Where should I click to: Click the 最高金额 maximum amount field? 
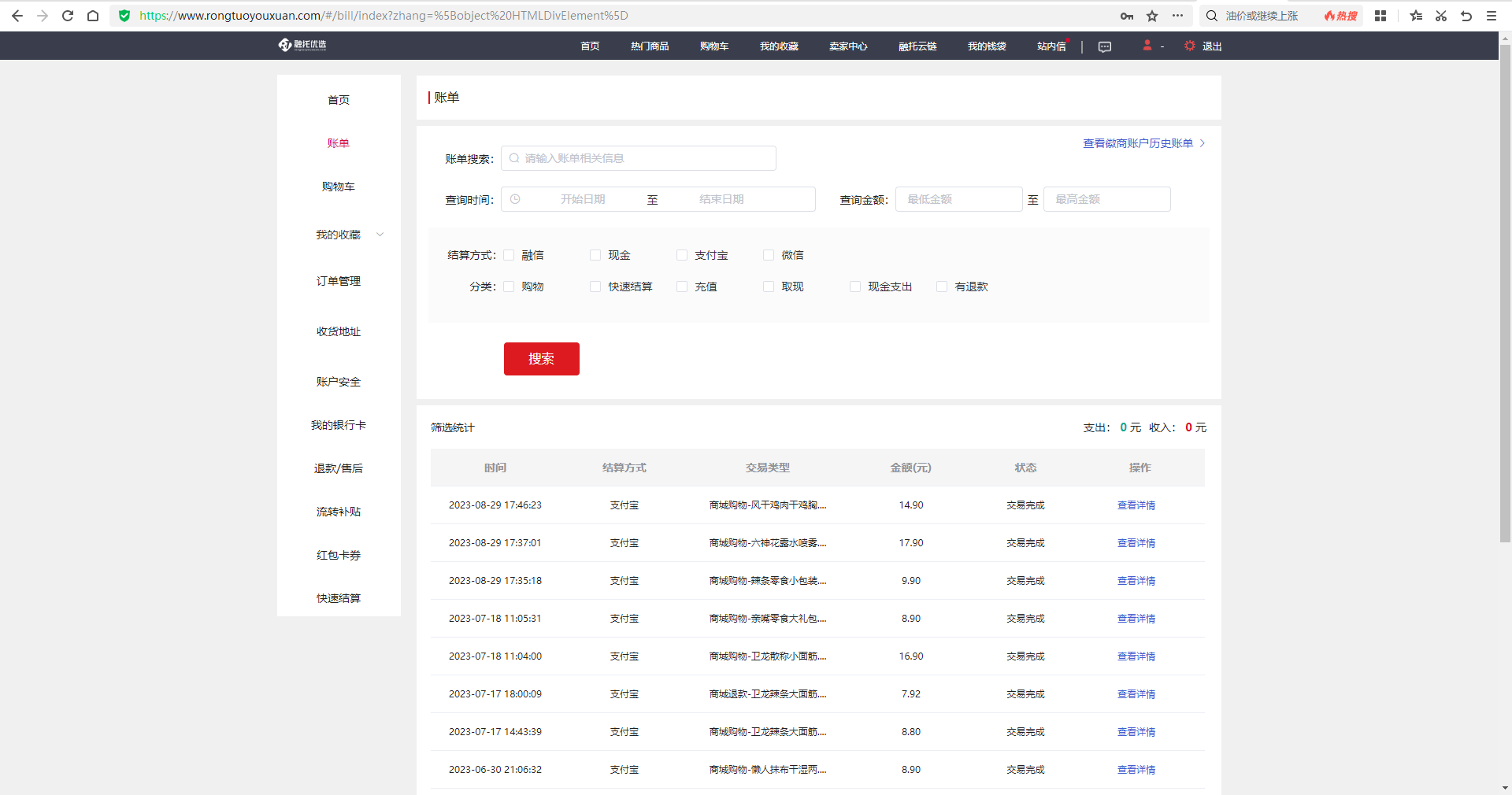pyautogui.click(x=1107, y=199)
